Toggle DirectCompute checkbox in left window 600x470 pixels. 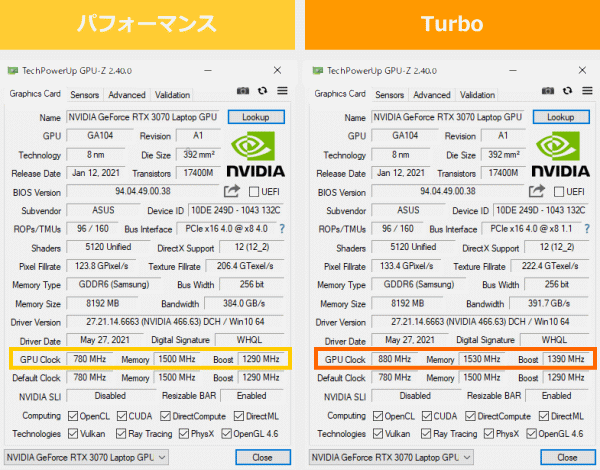pyautogui.click(x=165, y=416)
